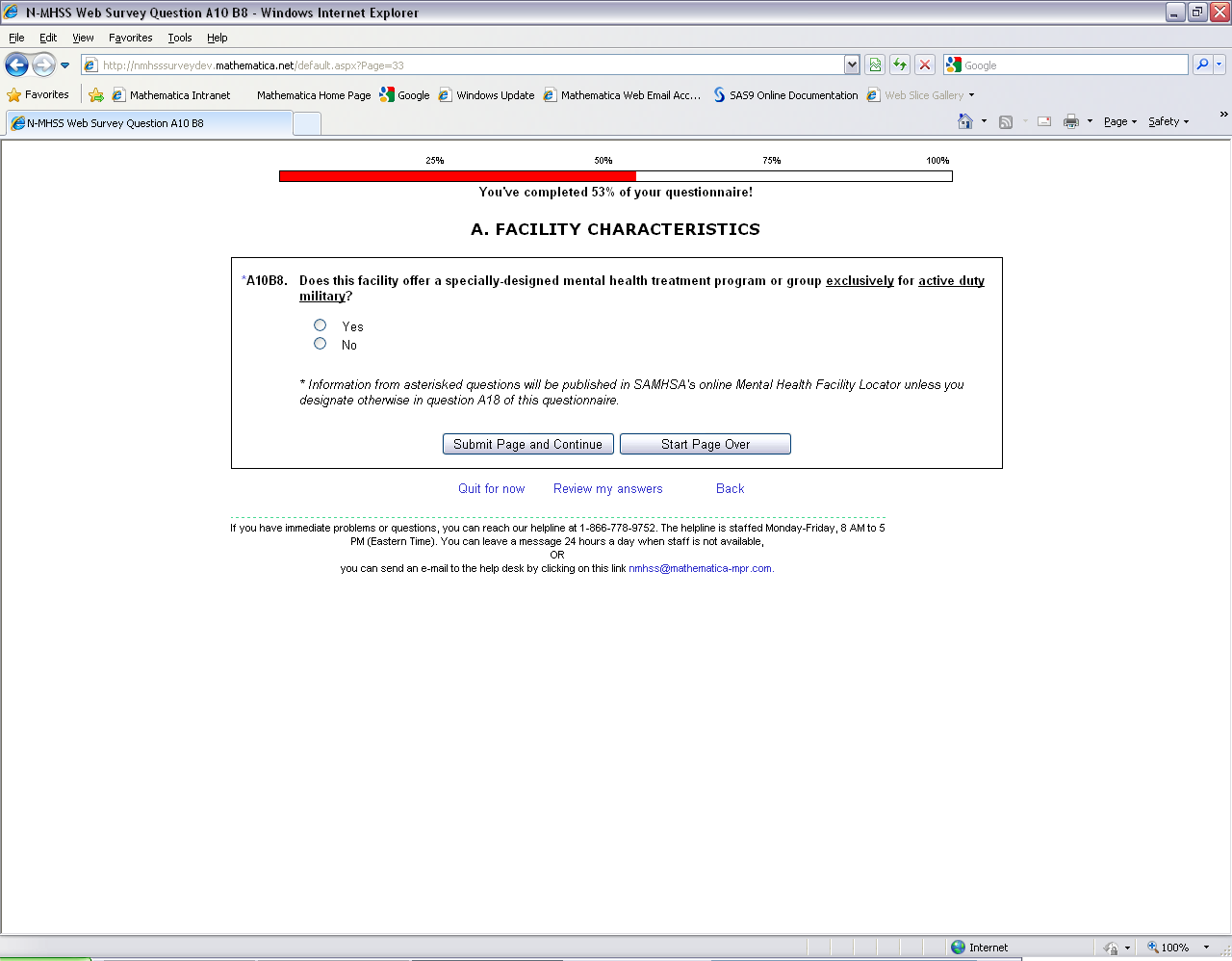Screen dimensions: 1232x961
Task: Click the Read Mail envelope icon
Action: [x=1044, y=121]
